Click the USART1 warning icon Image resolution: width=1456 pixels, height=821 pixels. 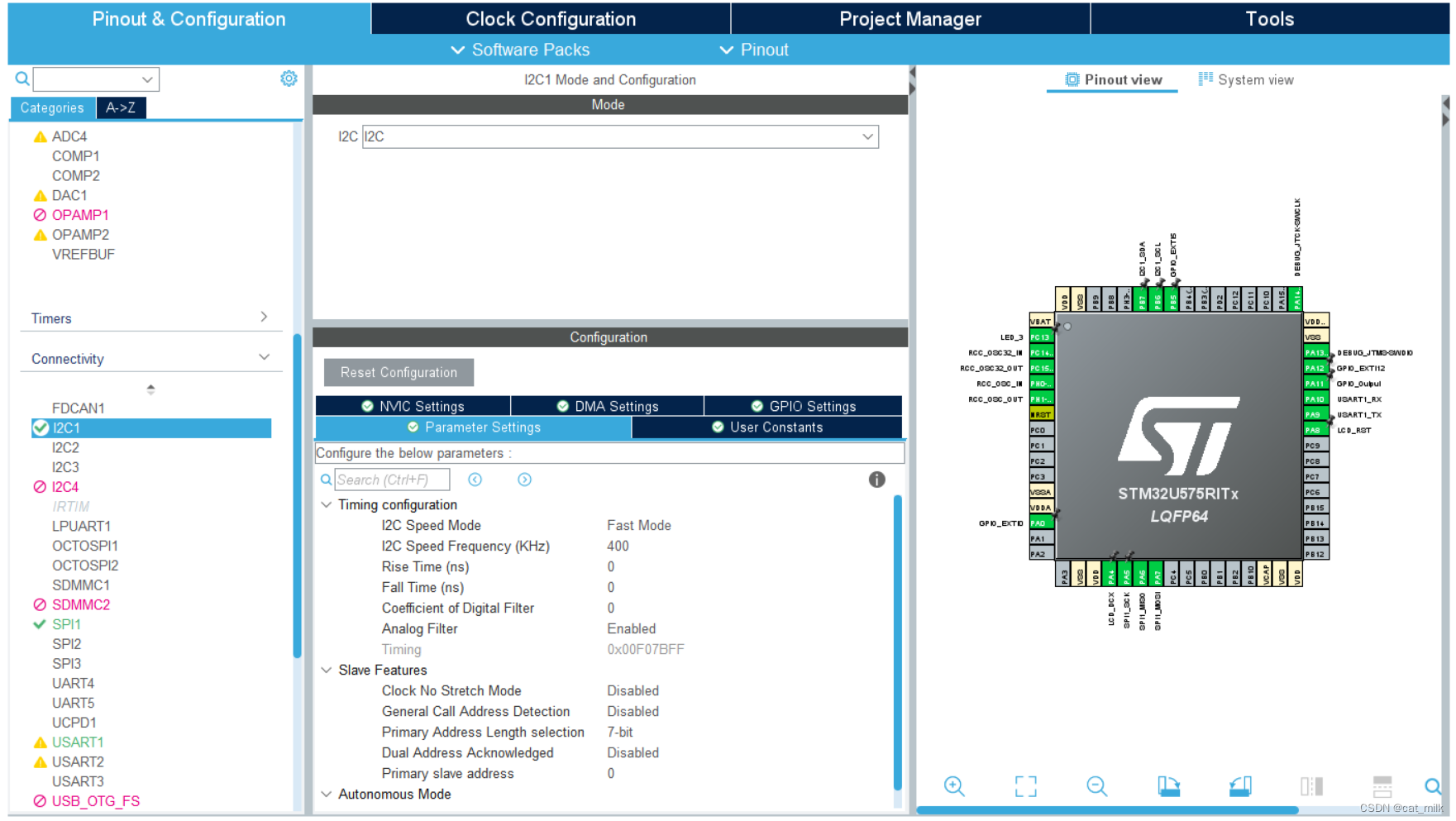click(40, 742)
